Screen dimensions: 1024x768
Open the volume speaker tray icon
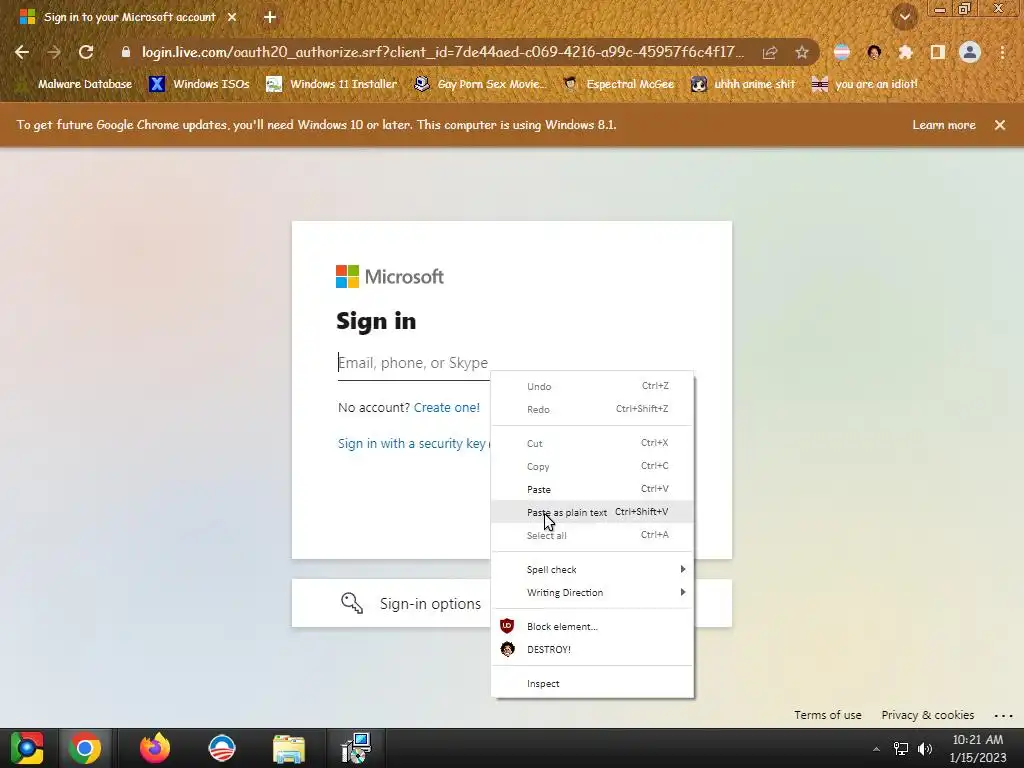pyautogui.click(x=925, y=749)
